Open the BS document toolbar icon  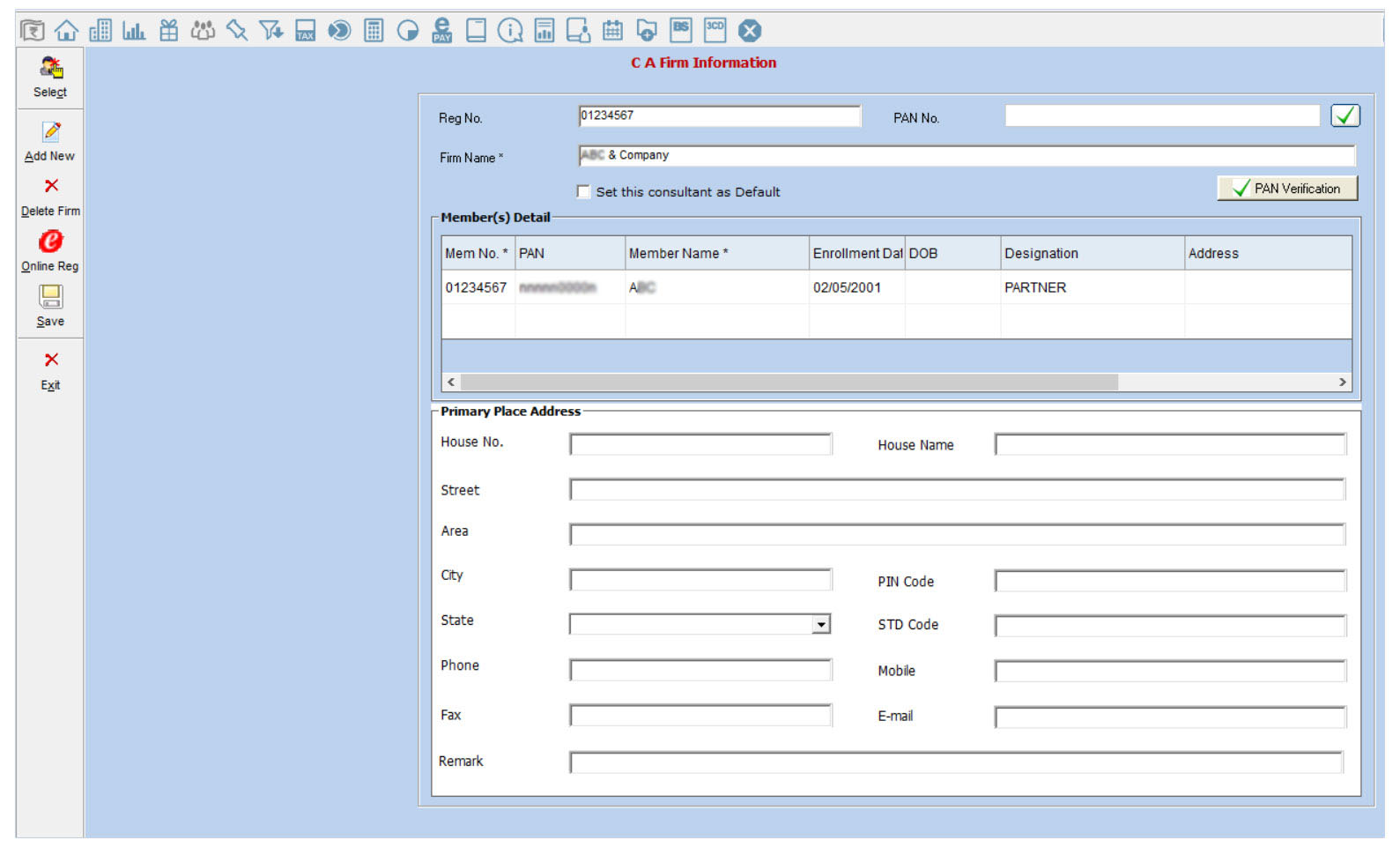[x=680, y=30]
